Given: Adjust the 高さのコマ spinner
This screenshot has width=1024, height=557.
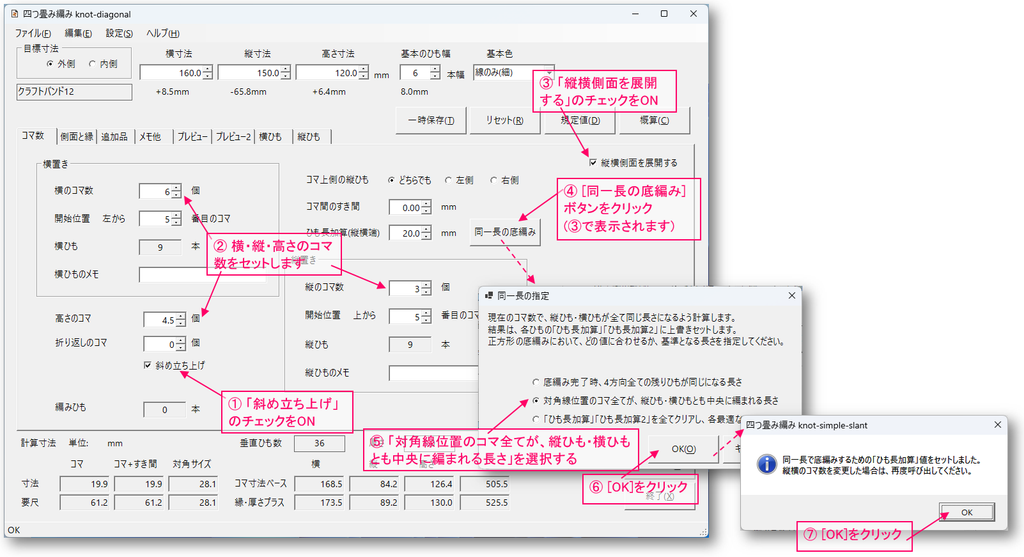Looking at the screenshot, I should 181,319.
